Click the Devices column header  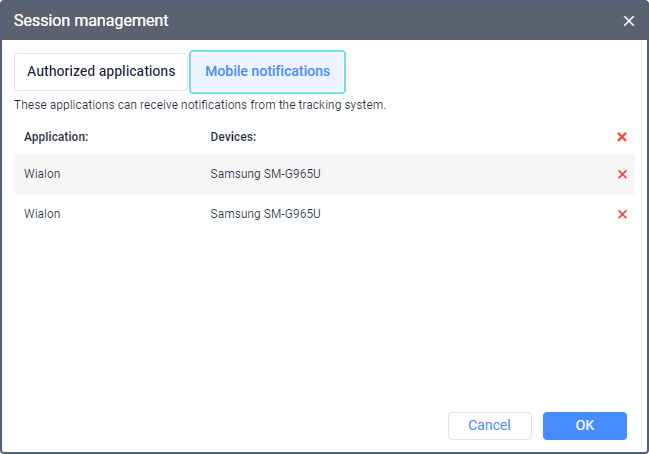click(233, 137)
